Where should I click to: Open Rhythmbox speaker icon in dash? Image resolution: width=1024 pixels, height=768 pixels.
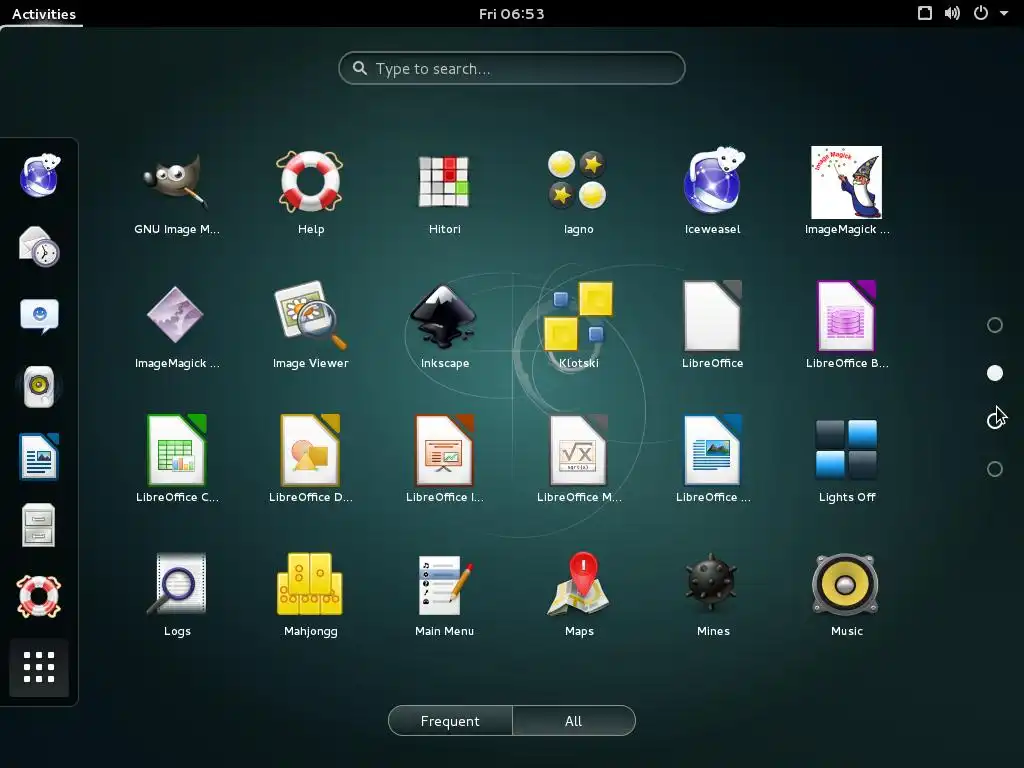[39, 387]
